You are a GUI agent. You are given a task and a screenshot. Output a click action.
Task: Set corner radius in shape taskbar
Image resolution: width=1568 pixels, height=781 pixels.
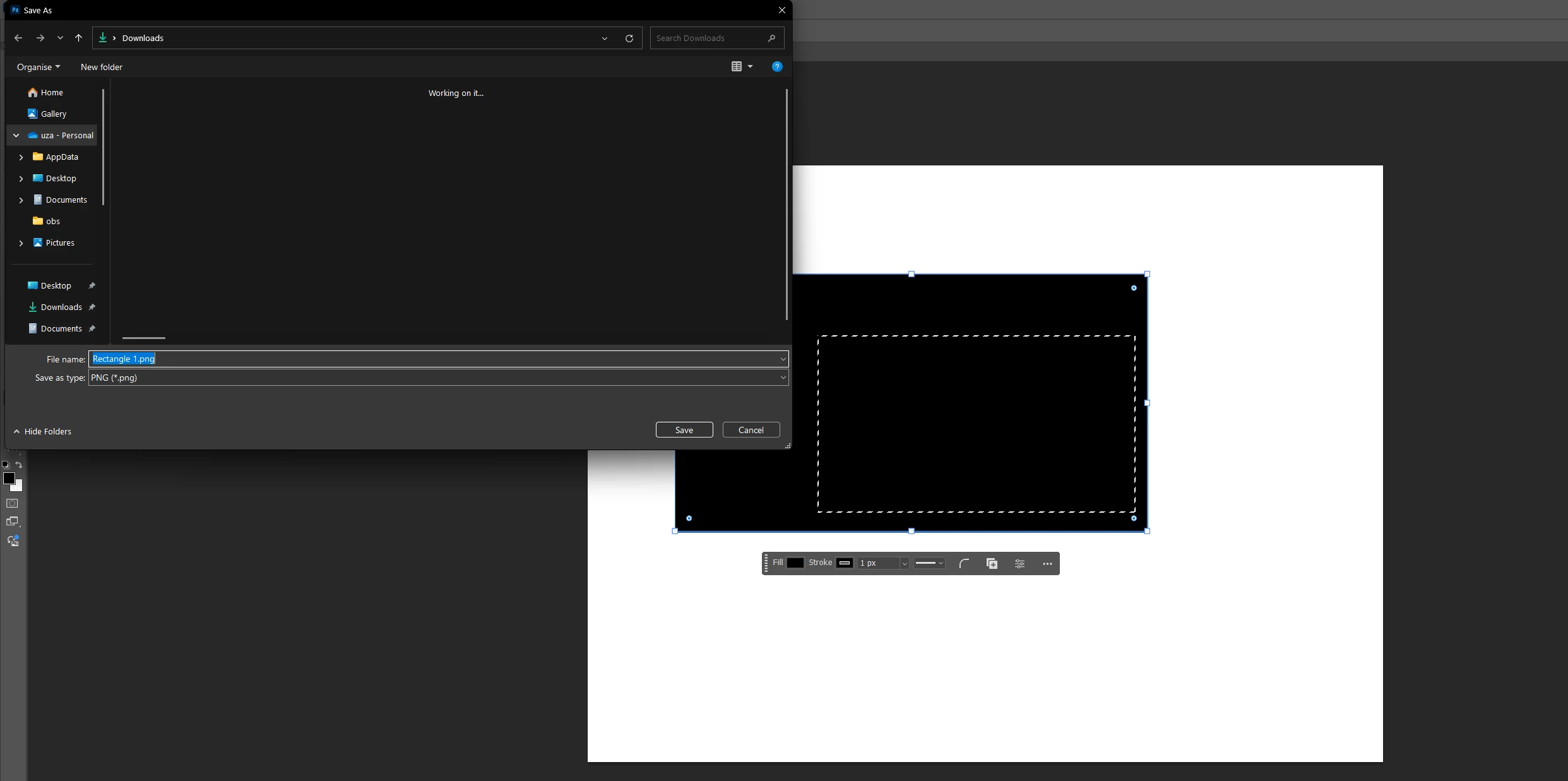tap(964, 563)
